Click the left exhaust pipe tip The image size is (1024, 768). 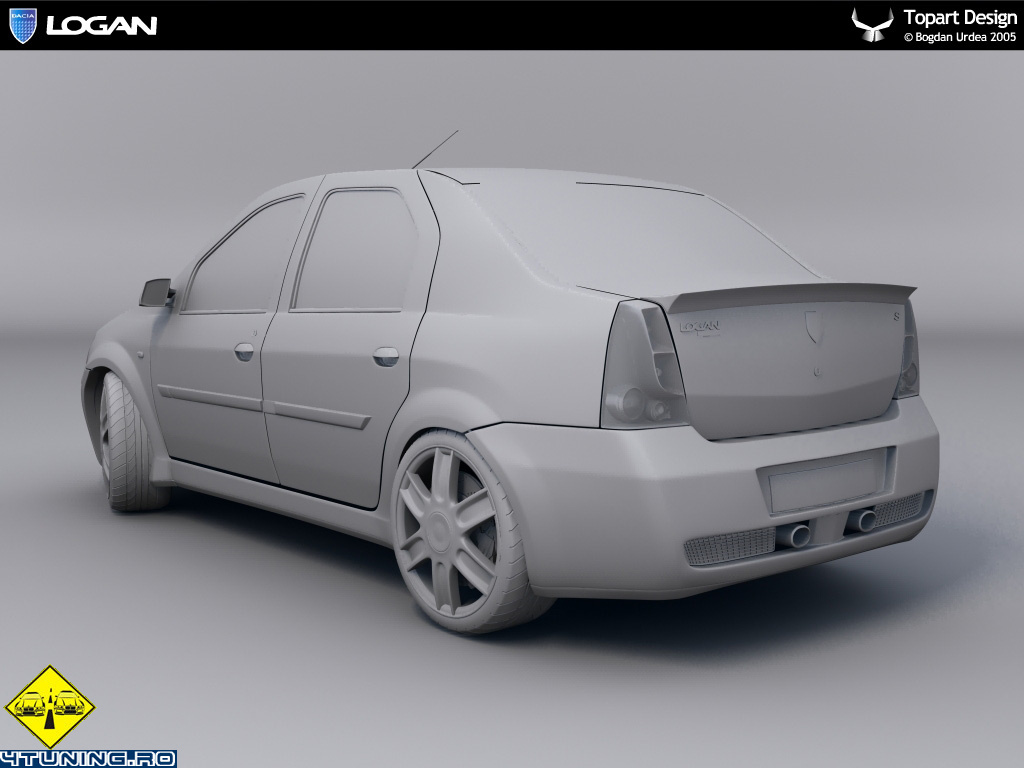coord(796,535)
